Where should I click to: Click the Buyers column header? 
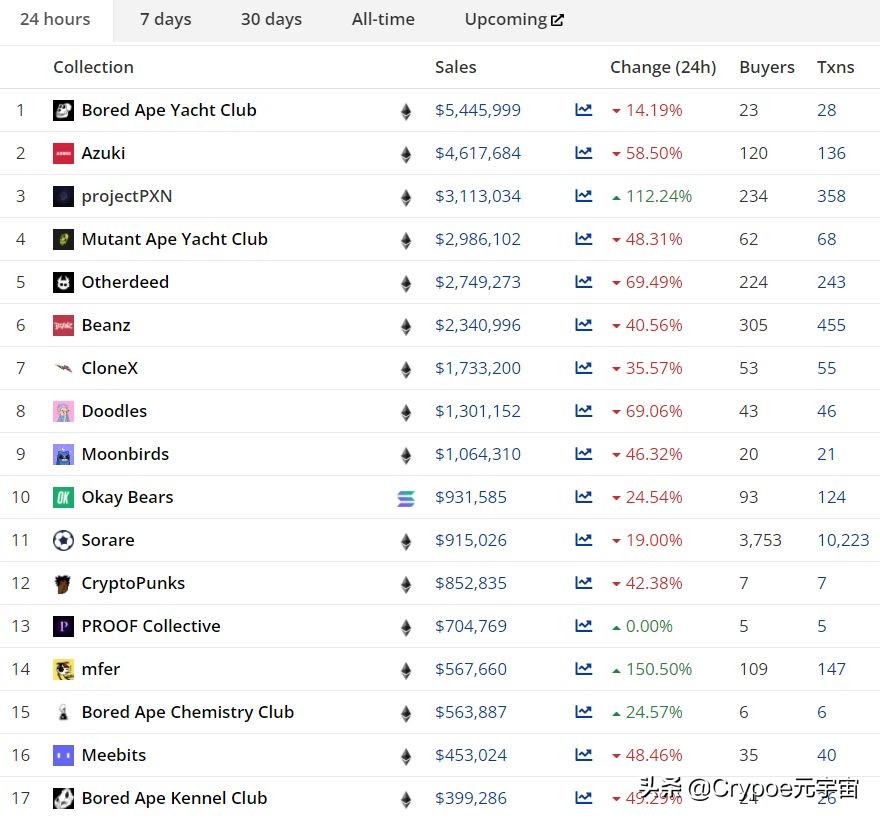tap(767, 67)
